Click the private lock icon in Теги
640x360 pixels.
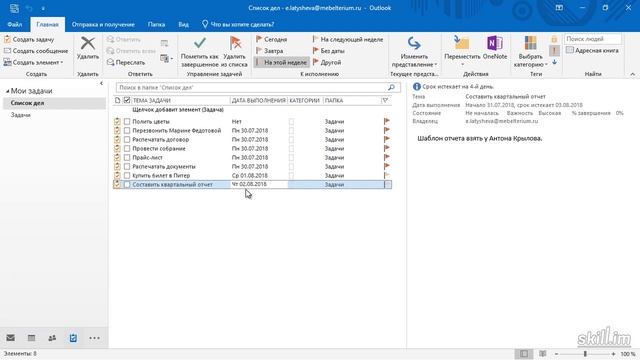pos(554,39)
